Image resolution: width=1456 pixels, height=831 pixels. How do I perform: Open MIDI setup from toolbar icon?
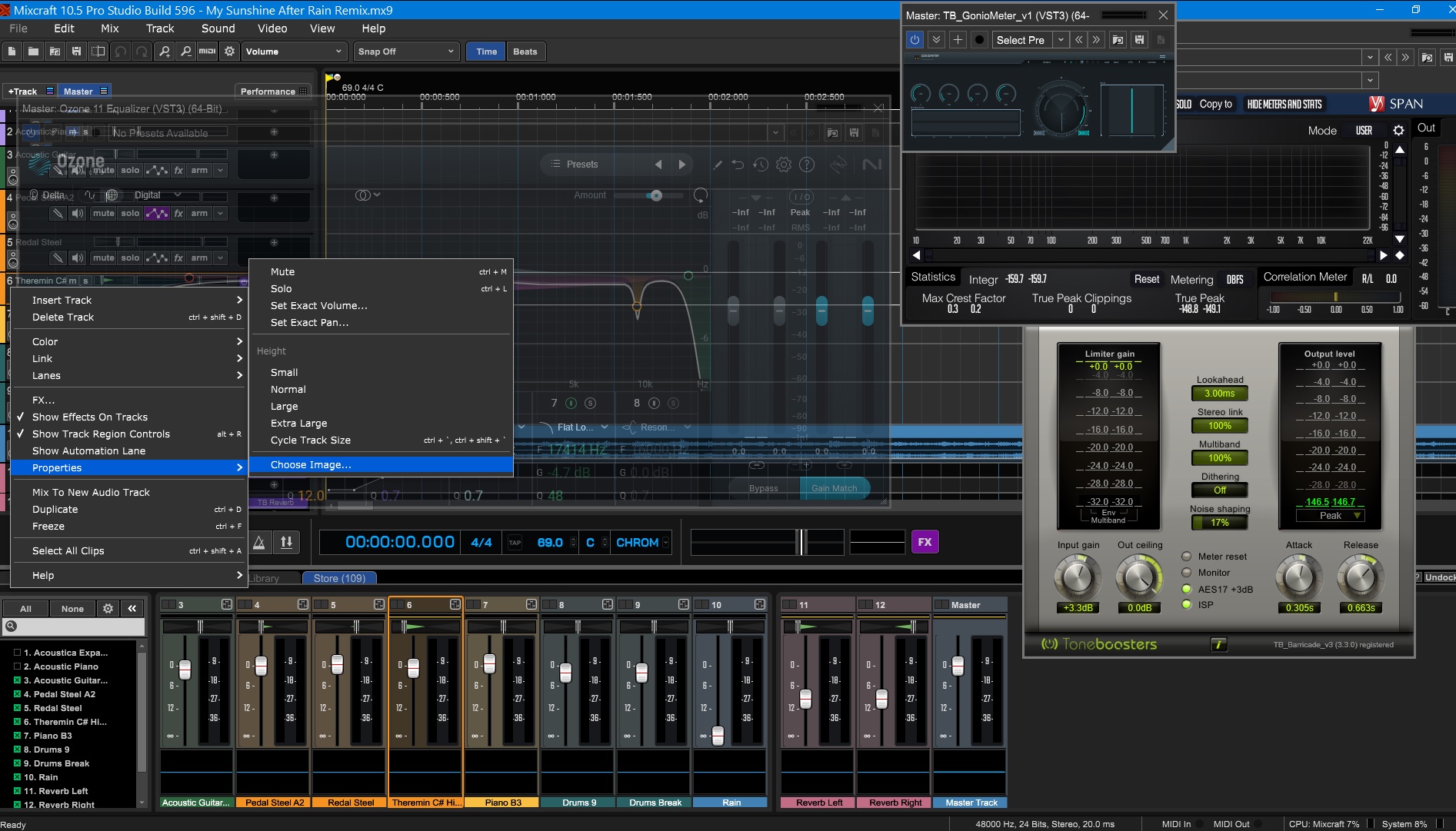(x=207, y=52)
